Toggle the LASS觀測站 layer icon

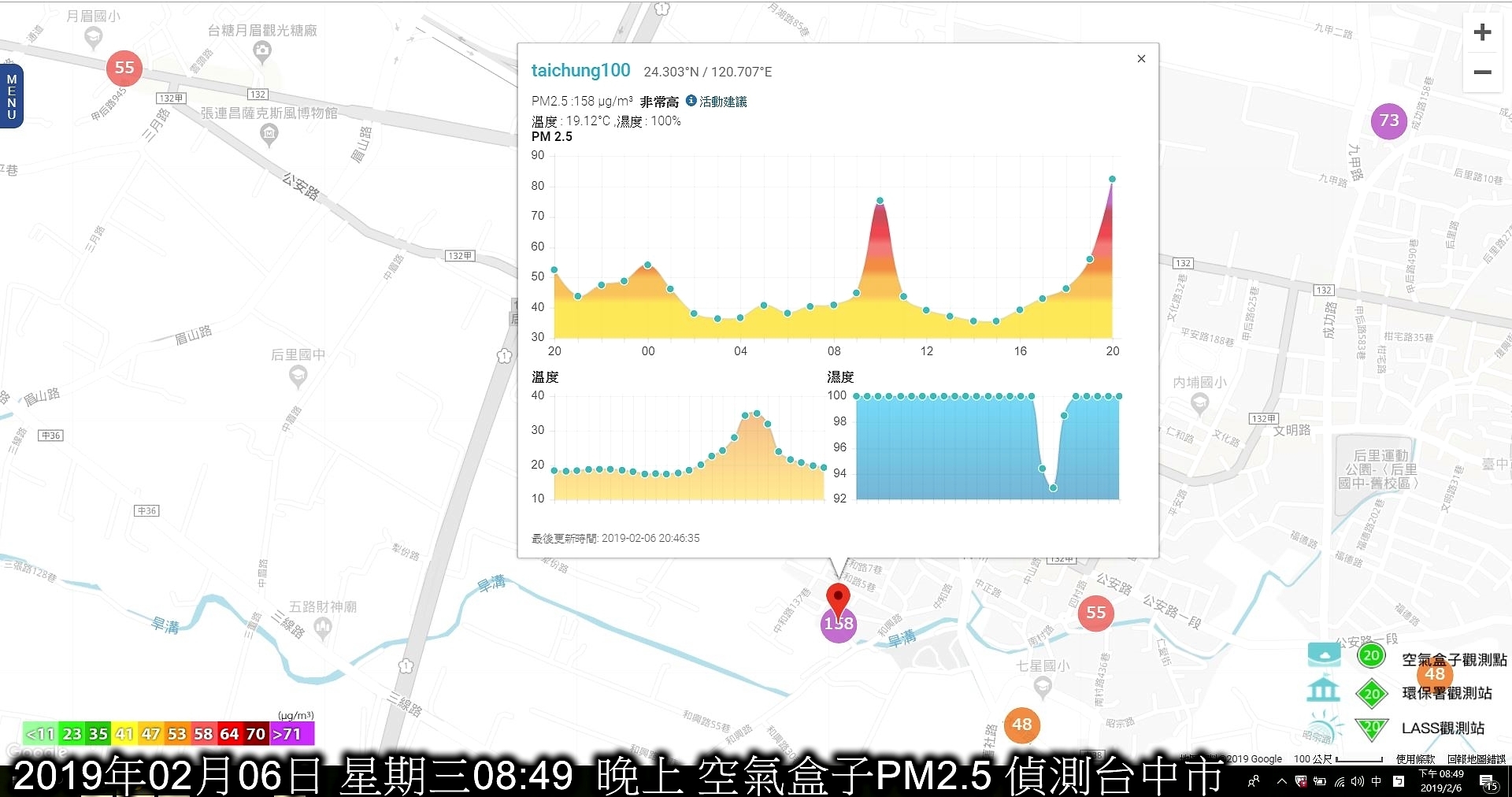click(1324, 726)
